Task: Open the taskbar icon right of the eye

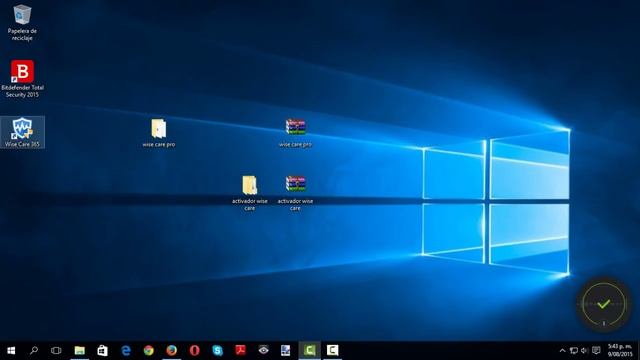Action: click(286, 351)
